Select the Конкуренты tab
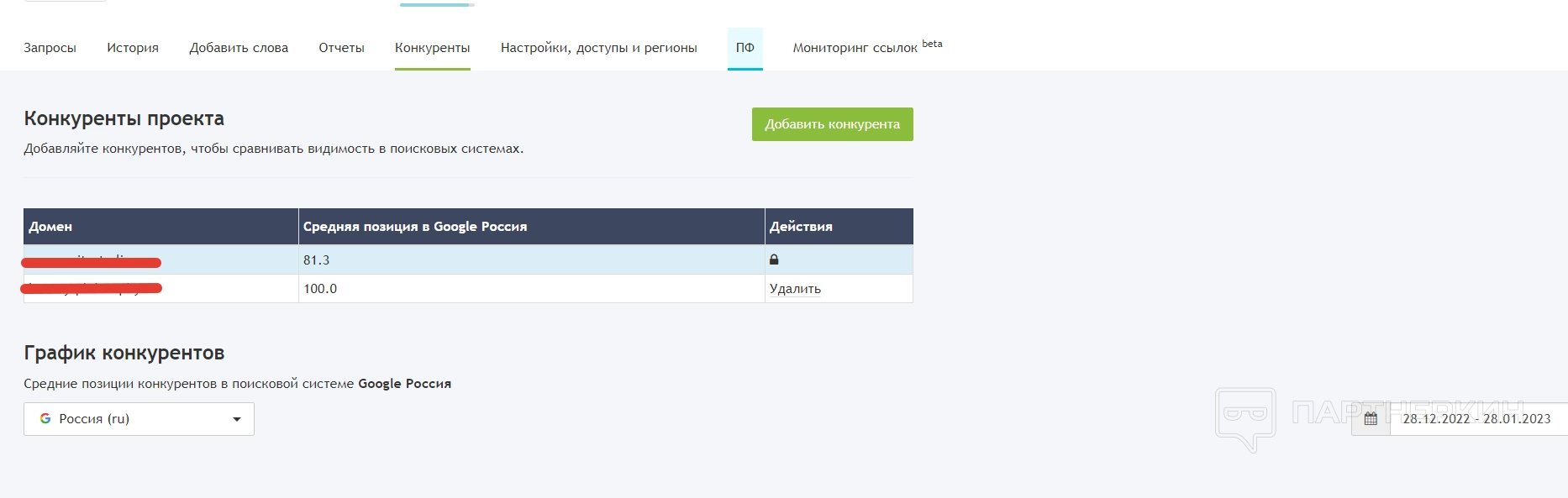 pos(432,48)
